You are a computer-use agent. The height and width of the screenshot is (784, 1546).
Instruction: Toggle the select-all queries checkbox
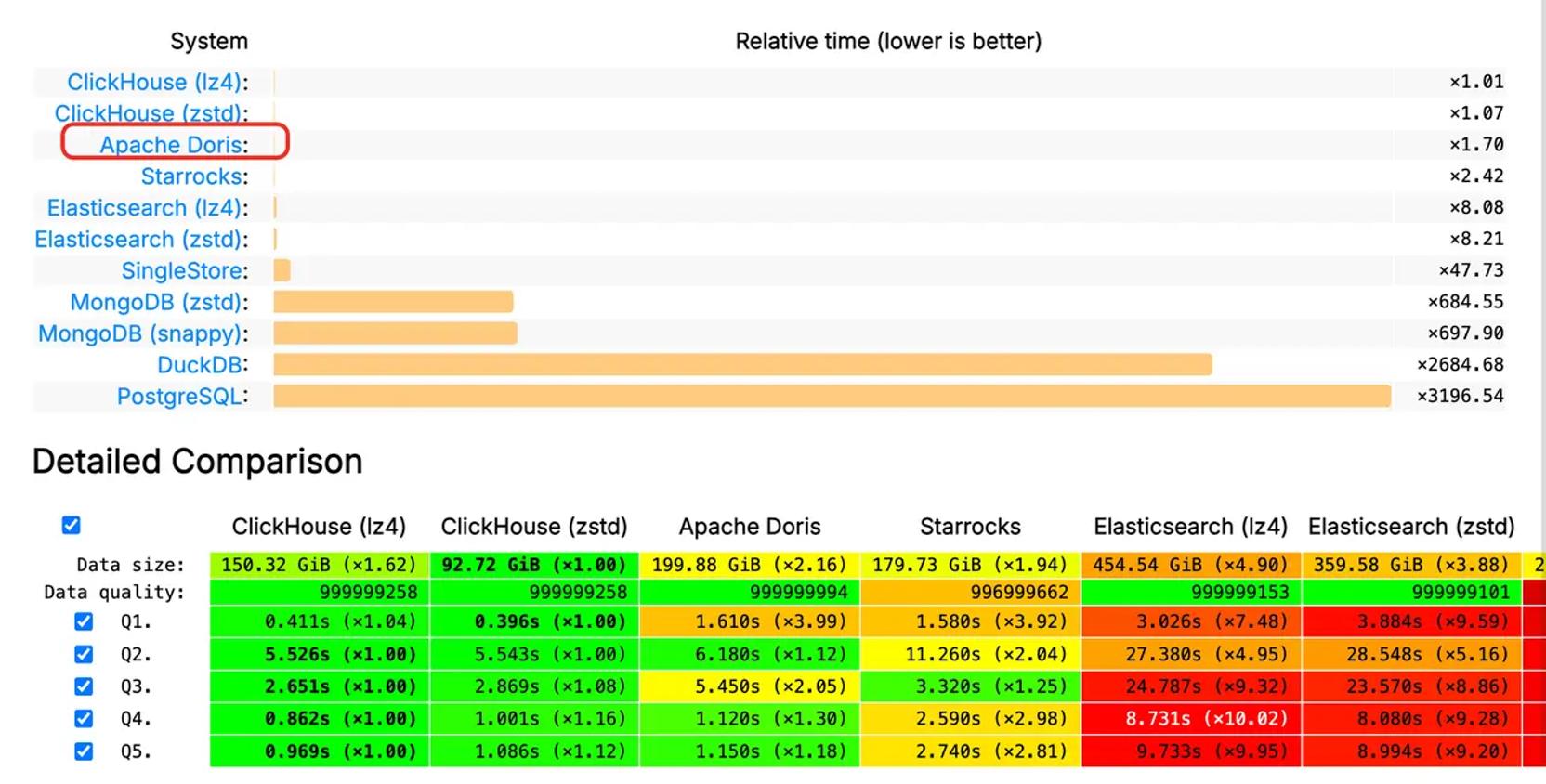pyautogui.click(x=71, y=526)
